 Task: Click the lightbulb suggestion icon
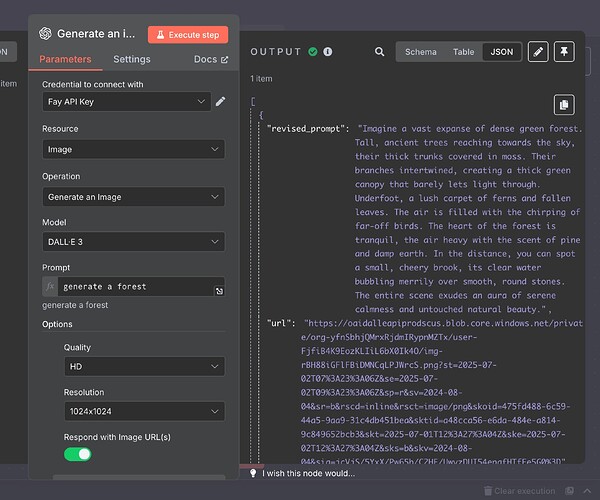pyautogui.click(x=253, y=473)
